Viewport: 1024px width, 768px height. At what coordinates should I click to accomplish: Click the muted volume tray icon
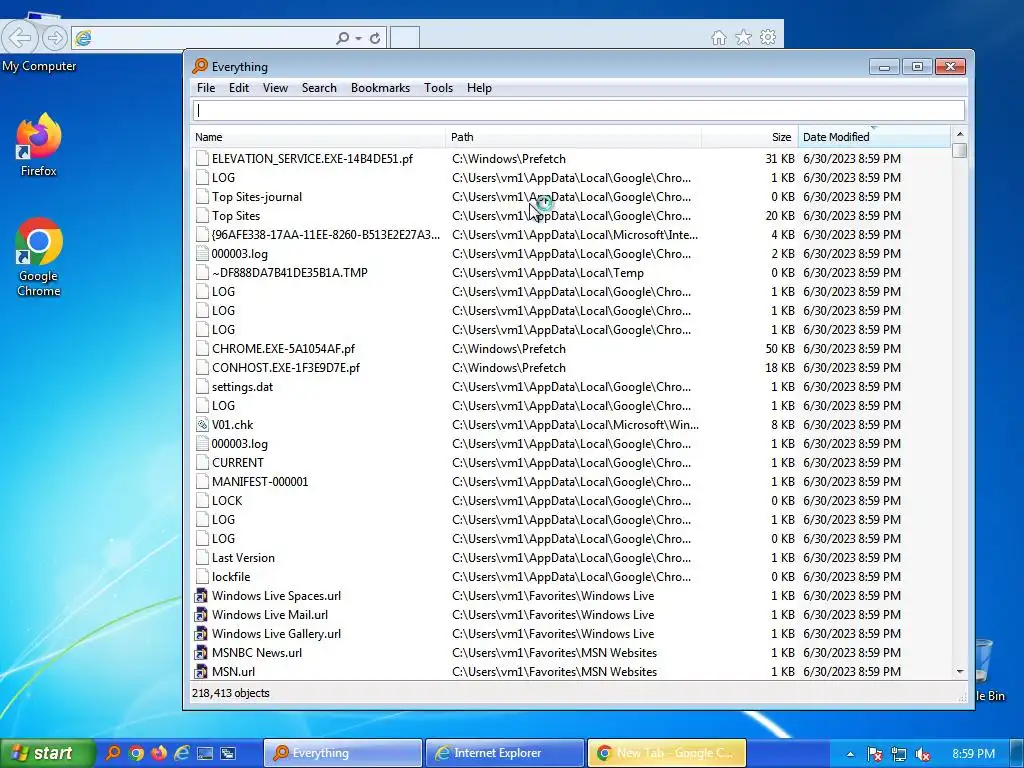(923, 754)
